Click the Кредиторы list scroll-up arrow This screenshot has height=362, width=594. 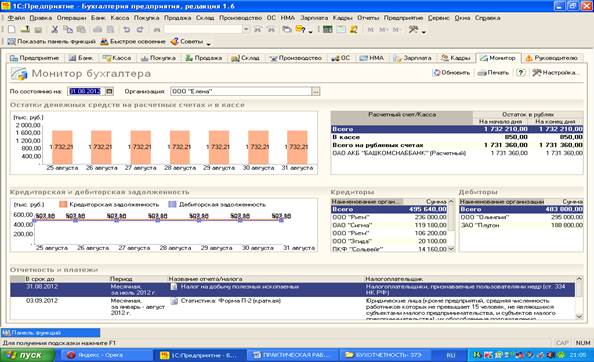pos(451,201)
